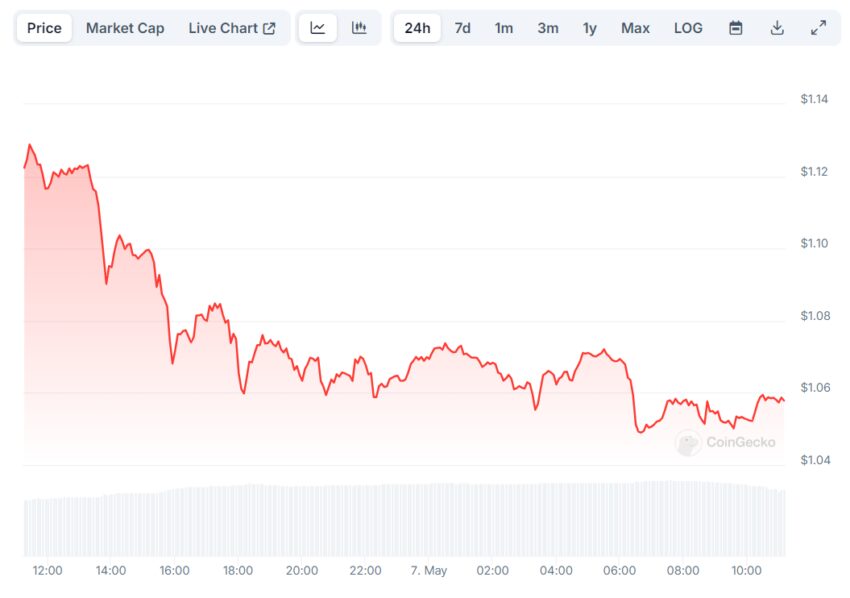This screenshot has height=598, width=850.
Task: Open the calendar date range picker
Action: coord(736,28)
